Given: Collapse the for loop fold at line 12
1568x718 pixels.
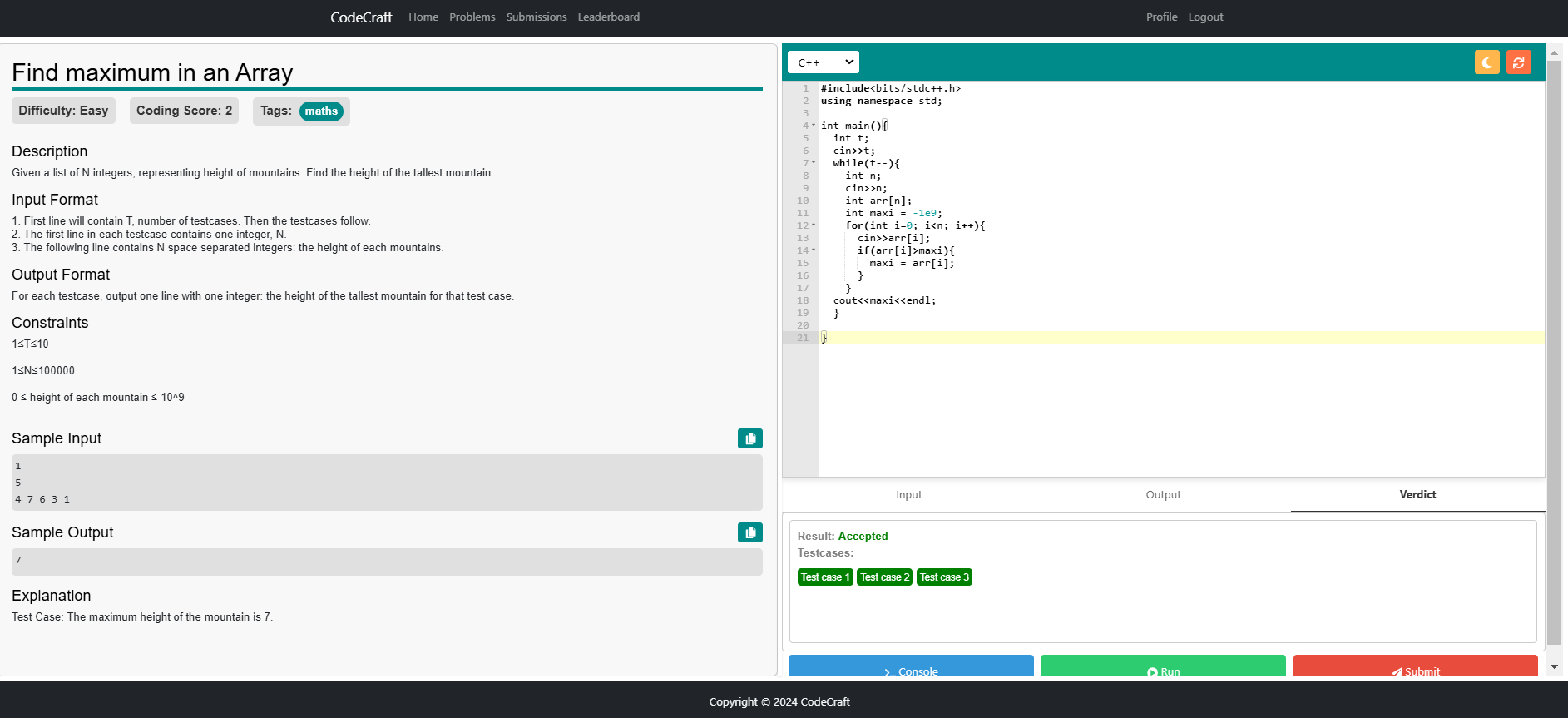Looking at the screenshot, I should click(814, 225).
